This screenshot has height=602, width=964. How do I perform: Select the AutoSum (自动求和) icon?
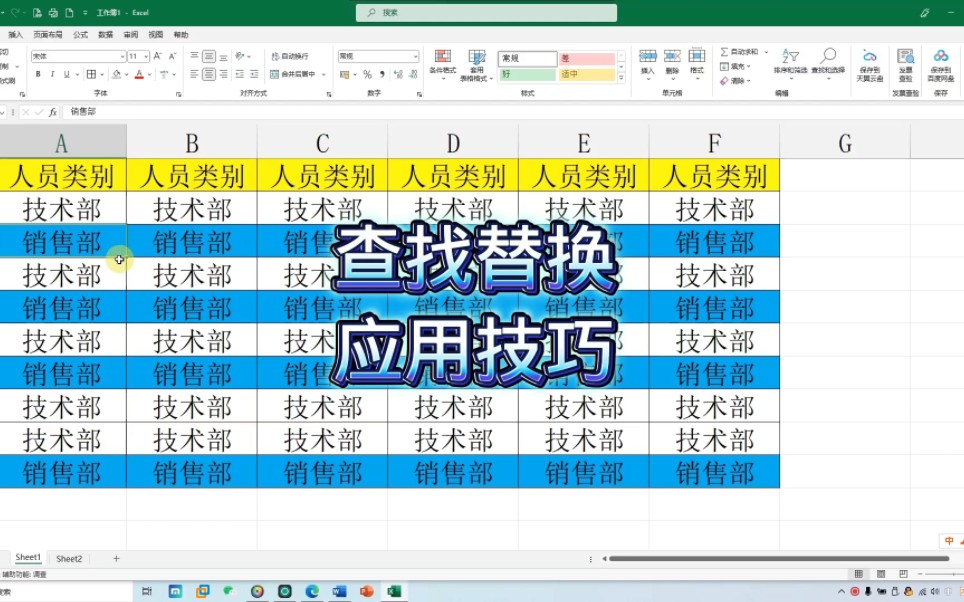coord(725,52)
